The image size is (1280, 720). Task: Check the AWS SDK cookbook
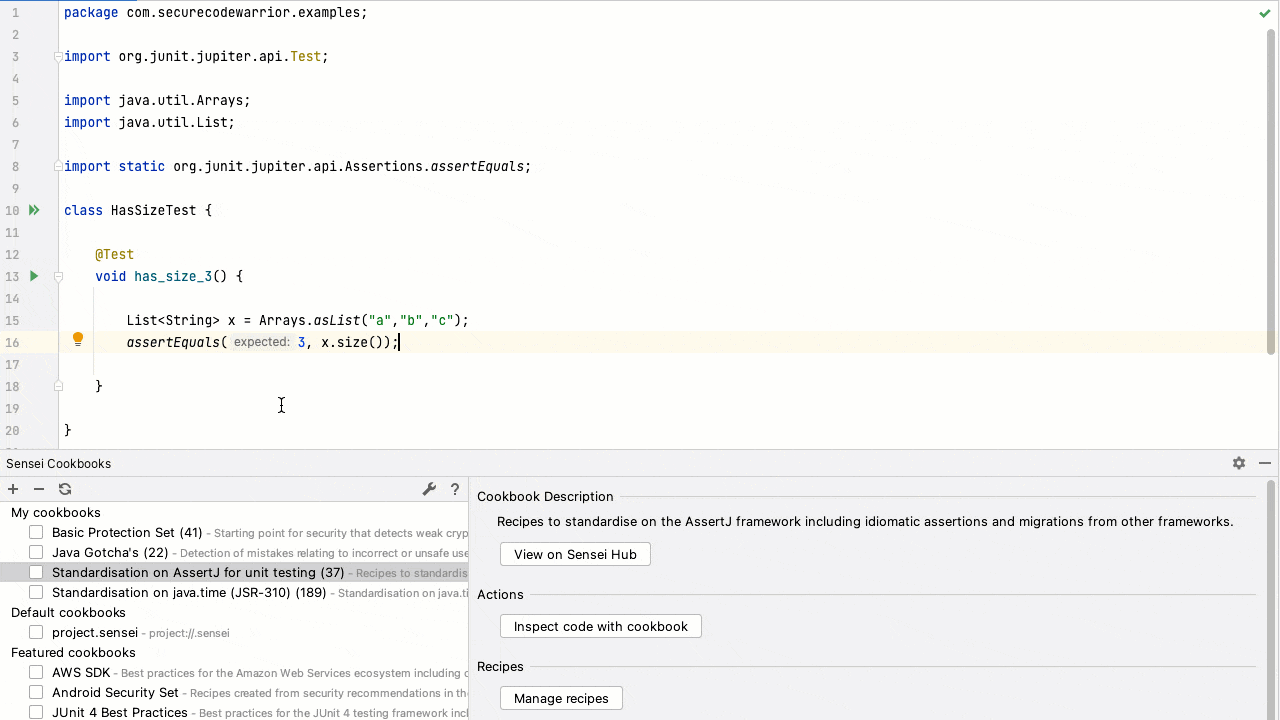point(36,672)
